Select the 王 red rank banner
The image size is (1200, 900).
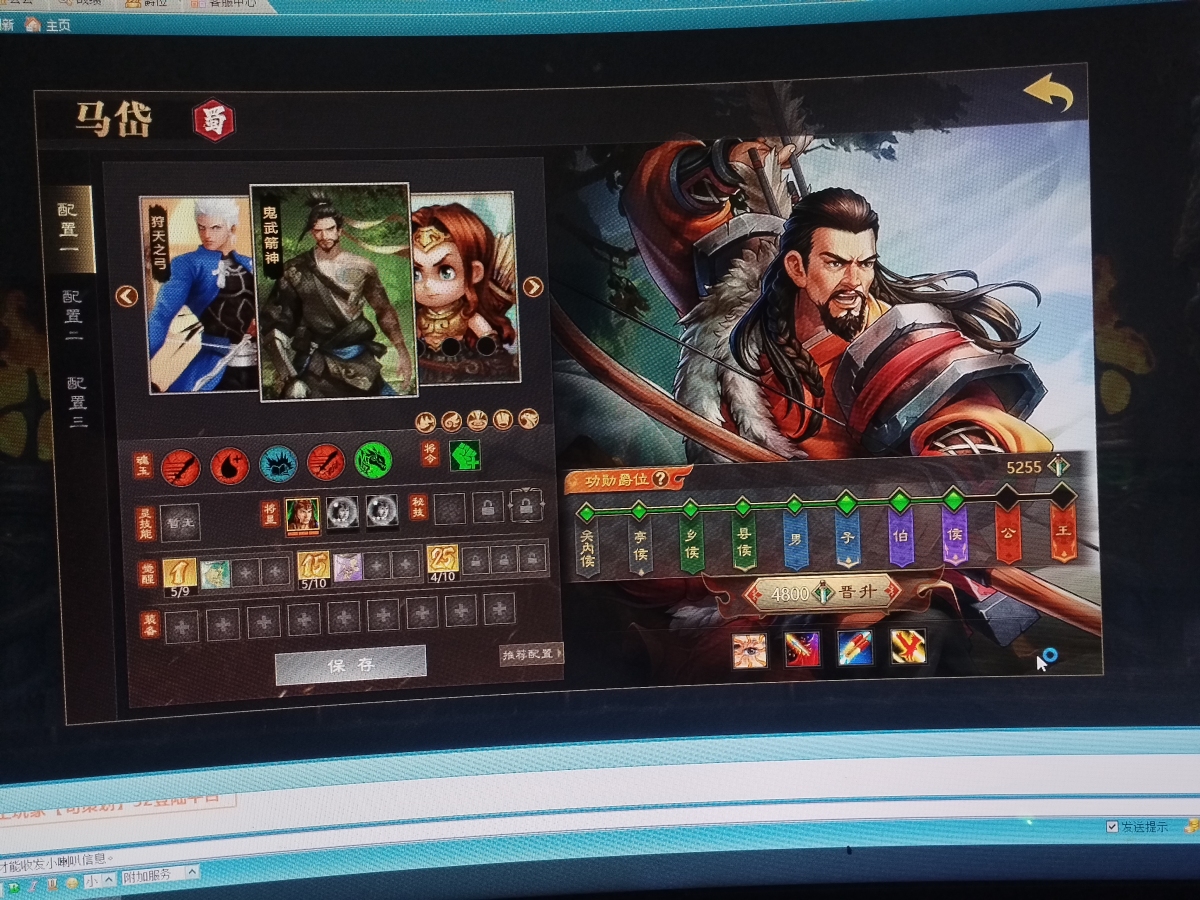pos(1063,531)
